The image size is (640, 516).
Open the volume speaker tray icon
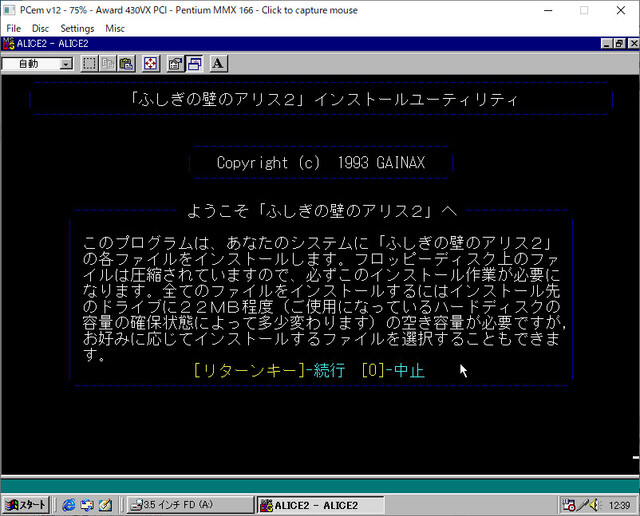coord(594,505)
